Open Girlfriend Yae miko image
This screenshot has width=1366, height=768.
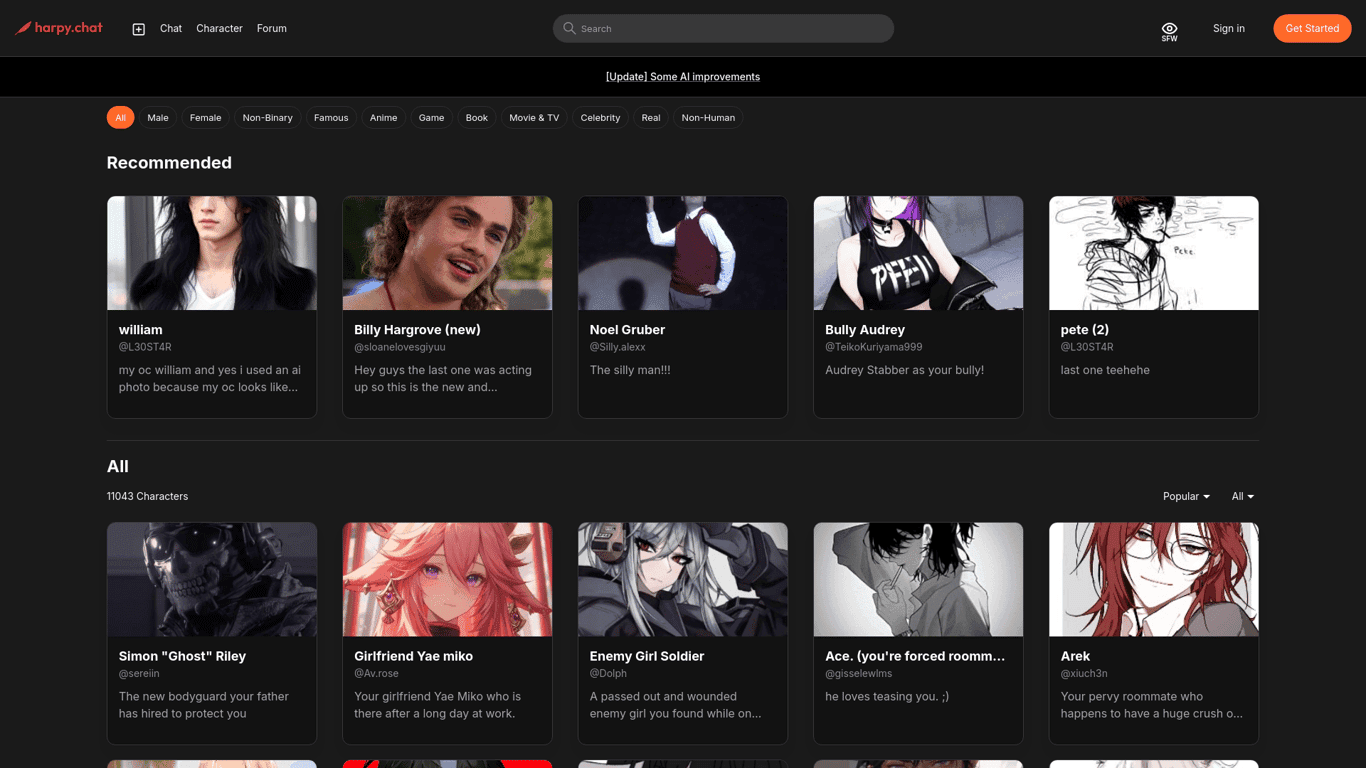[447, 579]
